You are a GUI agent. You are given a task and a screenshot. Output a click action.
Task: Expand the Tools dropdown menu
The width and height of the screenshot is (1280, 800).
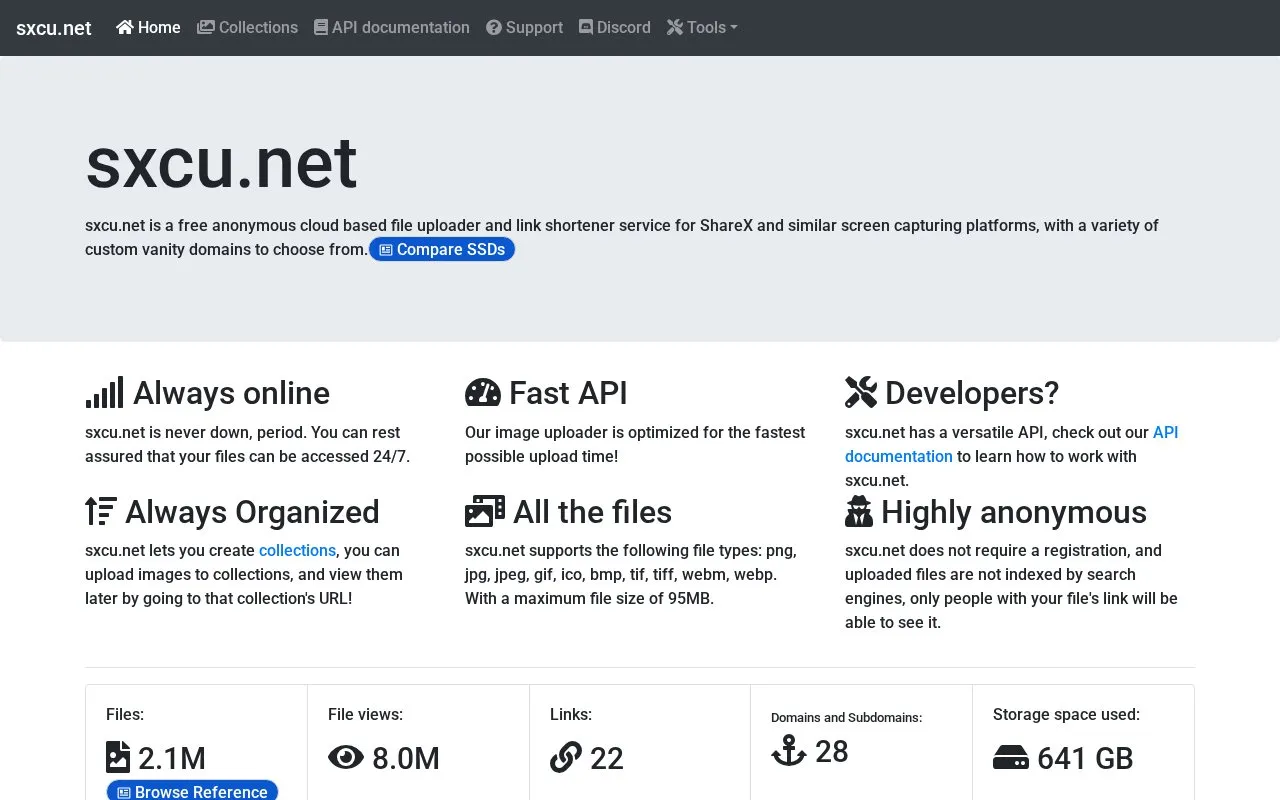(702, 28)
